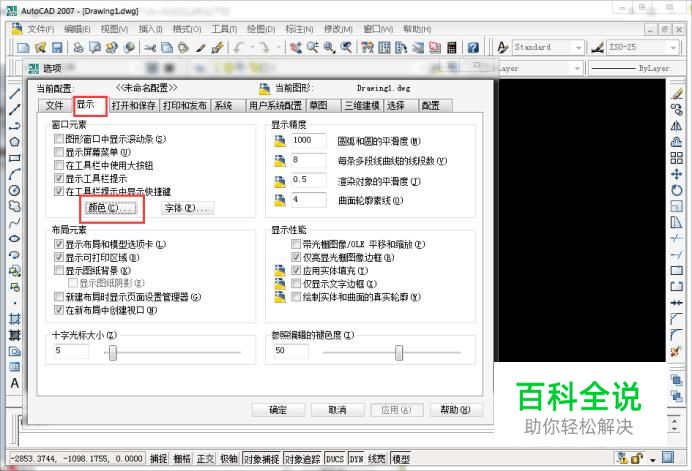
Task: Select the Polygon draw tool
Action: (15, 142)
